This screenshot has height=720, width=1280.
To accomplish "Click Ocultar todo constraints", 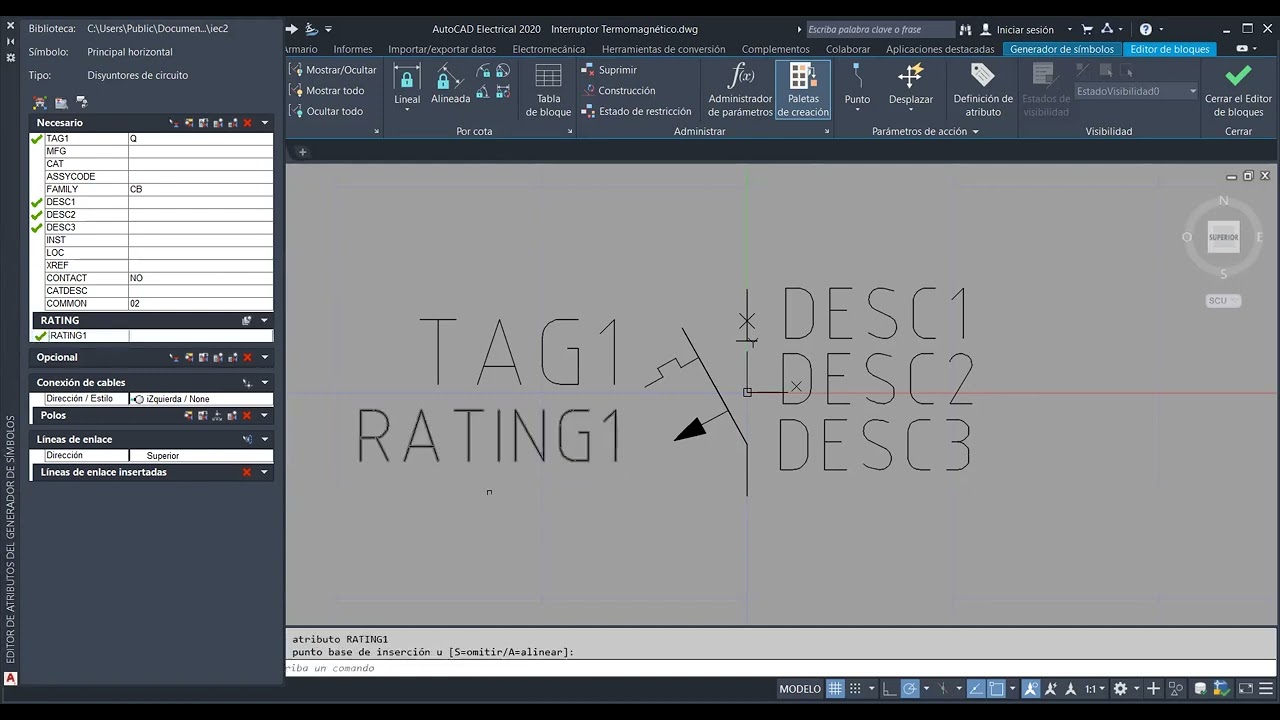I will click(x=327, y=111).
